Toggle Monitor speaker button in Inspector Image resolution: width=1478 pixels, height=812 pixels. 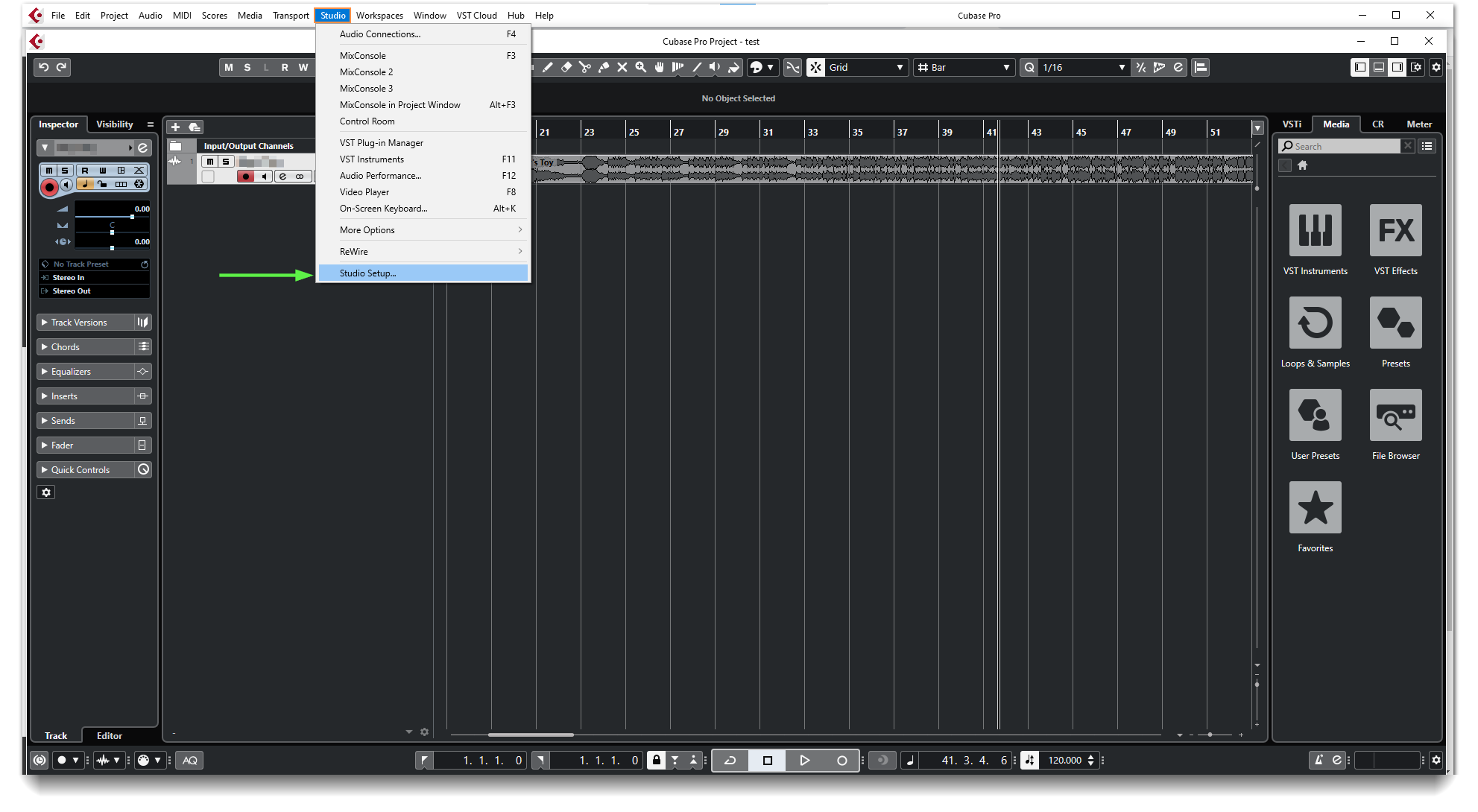[x=66, y=185]
